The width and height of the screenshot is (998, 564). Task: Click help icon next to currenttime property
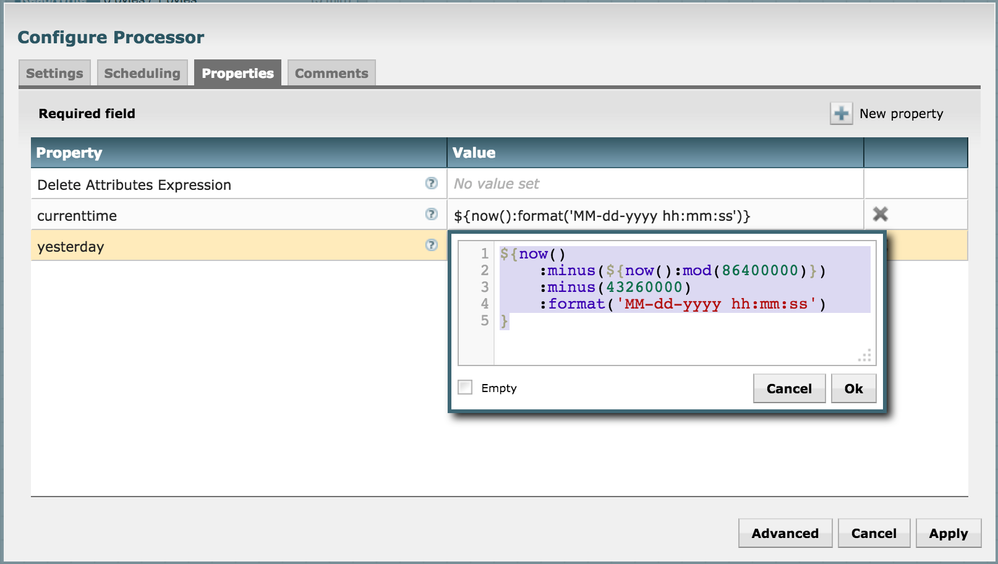coord(431,214)
